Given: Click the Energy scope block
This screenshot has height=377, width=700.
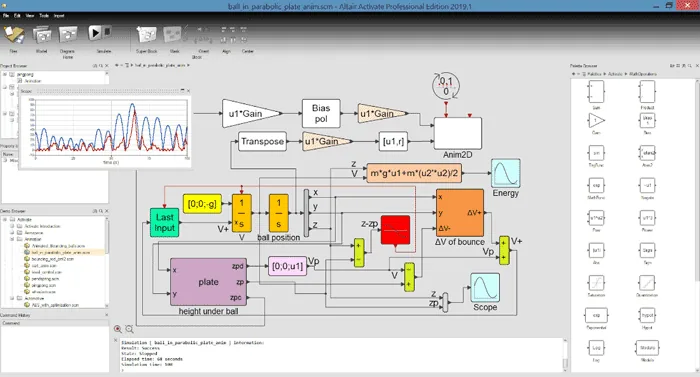Looking at the screenshot, I should coord(505,173).
